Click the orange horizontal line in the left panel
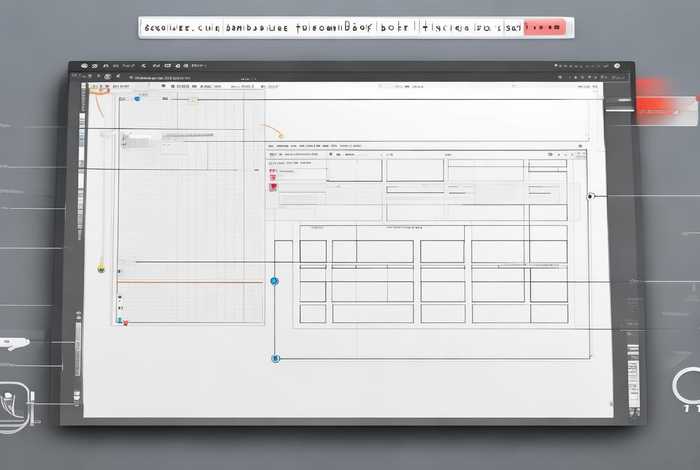This screenshot has width=700, height=470. pos(190,283)
